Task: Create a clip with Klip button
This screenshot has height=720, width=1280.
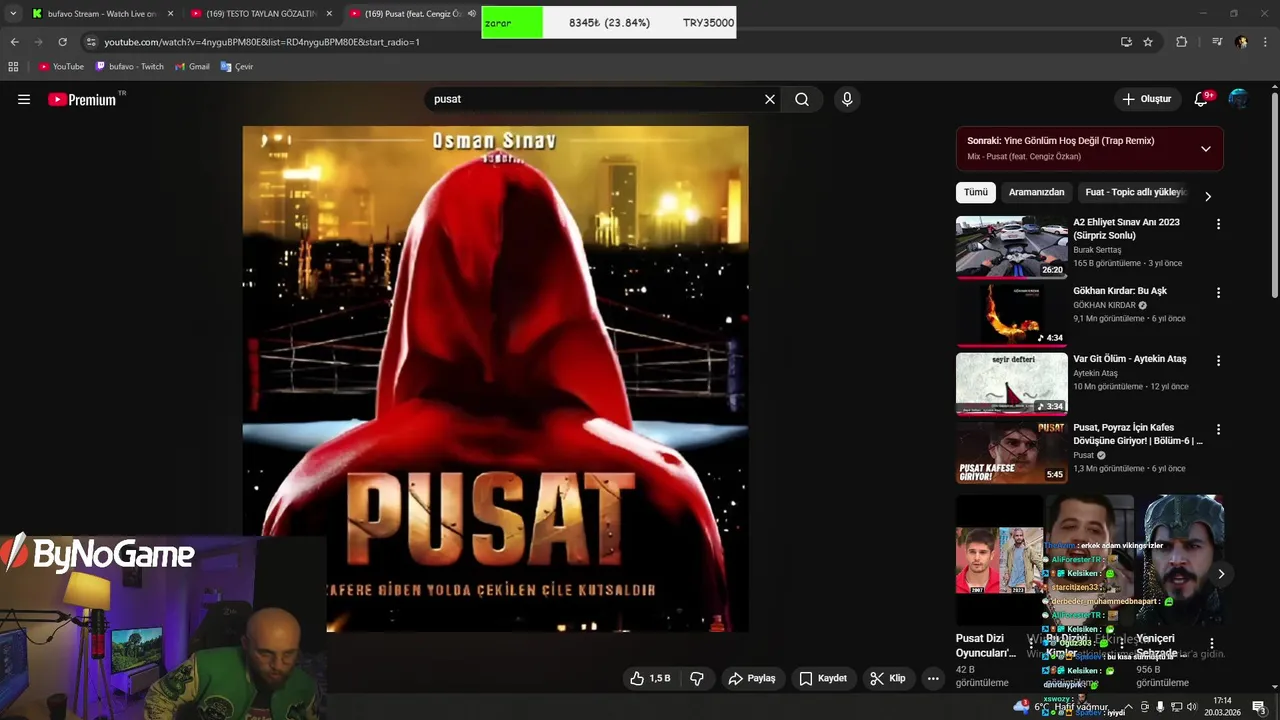Action: coord(888,678)
